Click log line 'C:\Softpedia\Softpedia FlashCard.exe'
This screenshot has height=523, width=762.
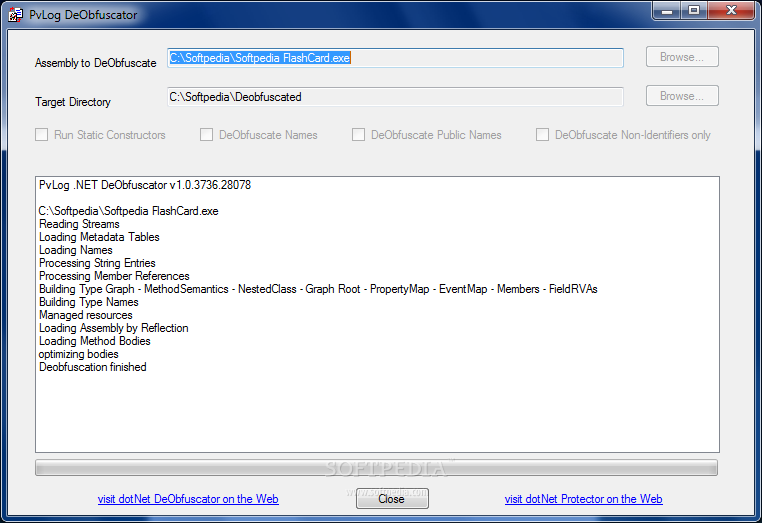(129, 211)
